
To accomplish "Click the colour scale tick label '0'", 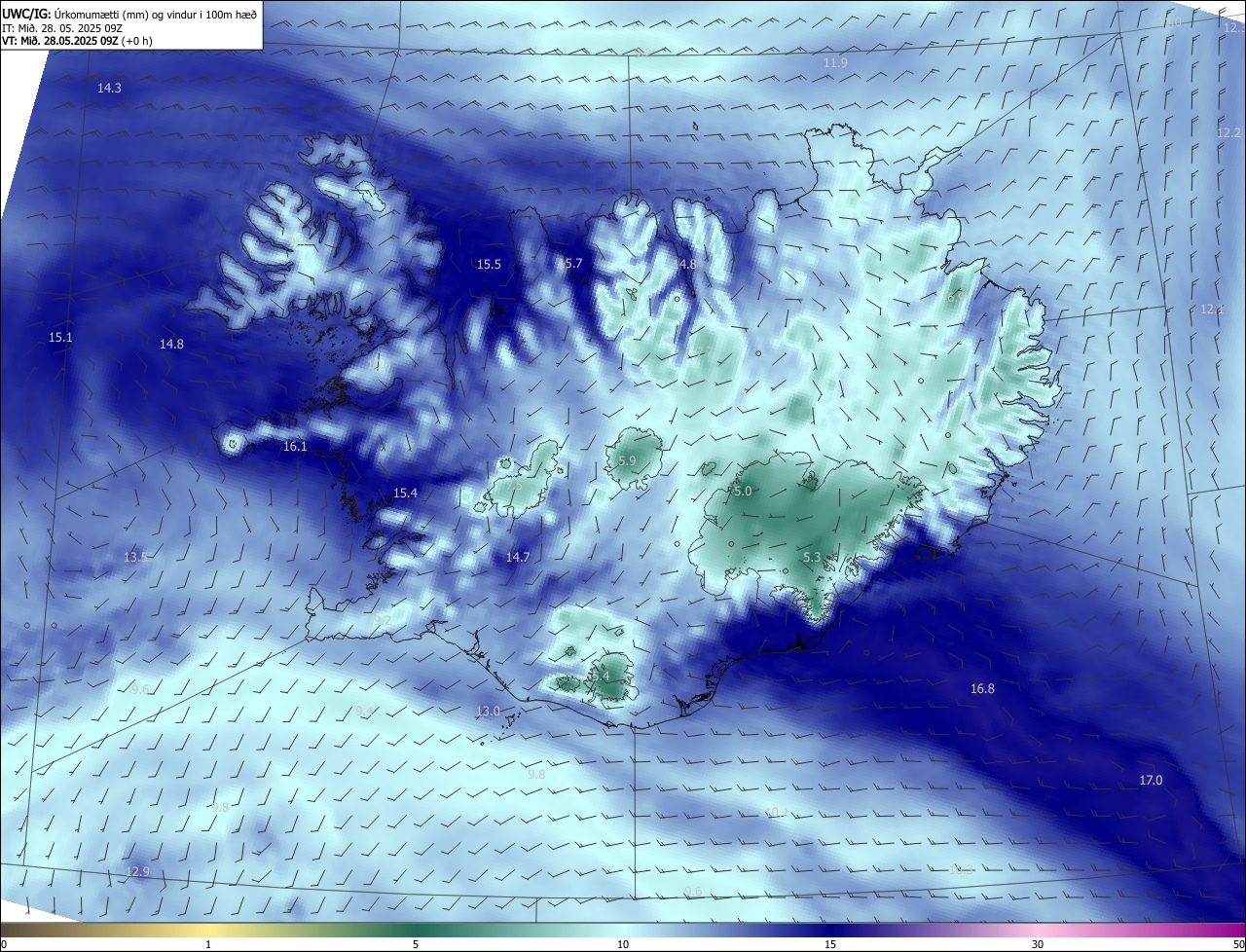I will (3, 944).
